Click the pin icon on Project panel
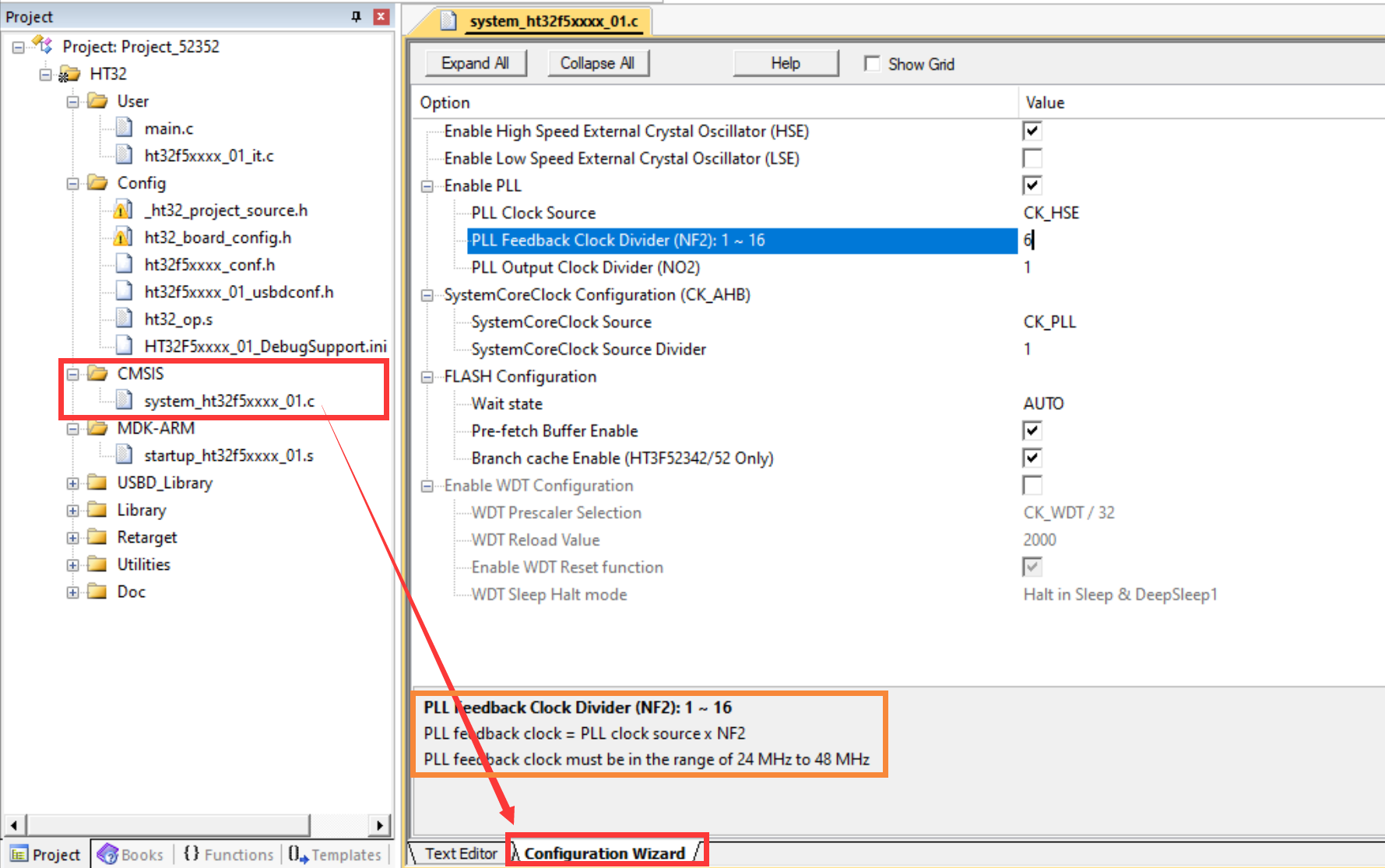Viewport: 1385px width, 868px height. coord(356,16)
